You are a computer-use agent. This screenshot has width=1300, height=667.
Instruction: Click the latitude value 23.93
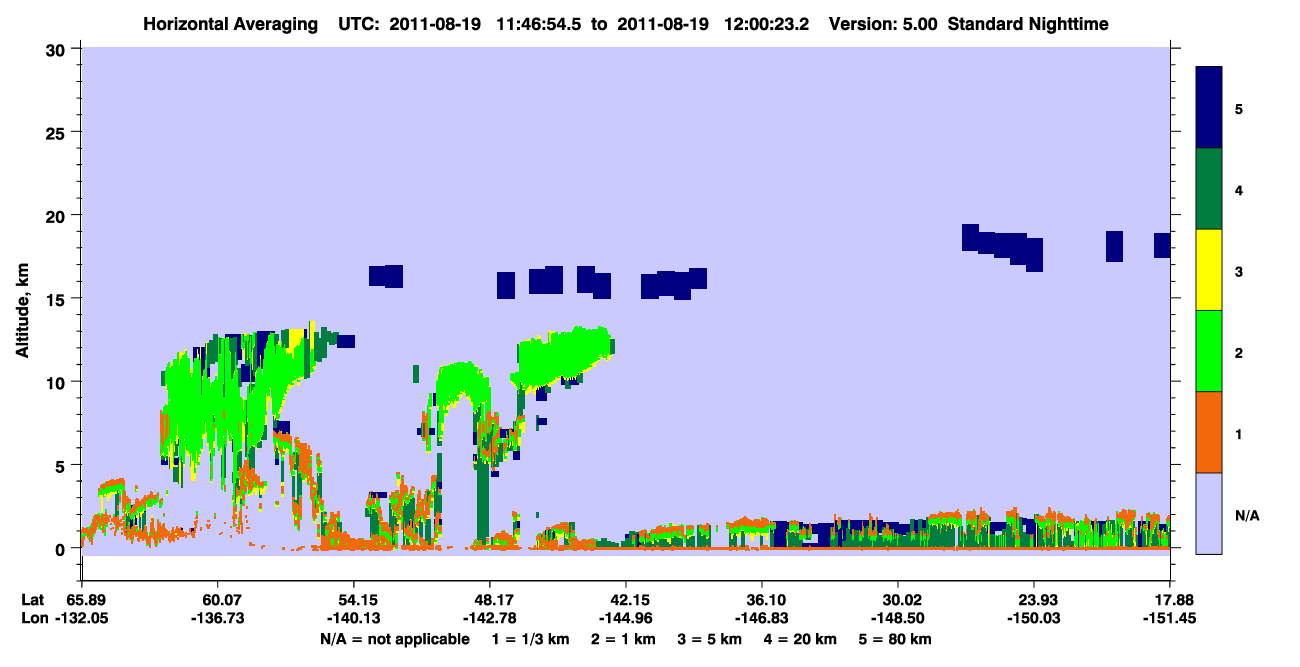pos(1034,600)
